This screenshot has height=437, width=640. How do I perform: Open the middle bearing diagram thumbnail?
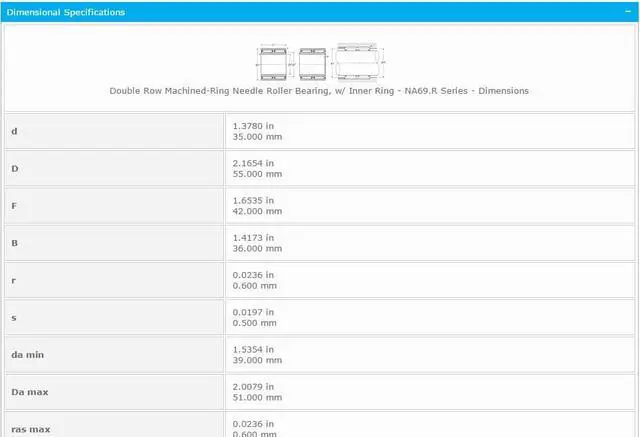[x=313, y=62]
